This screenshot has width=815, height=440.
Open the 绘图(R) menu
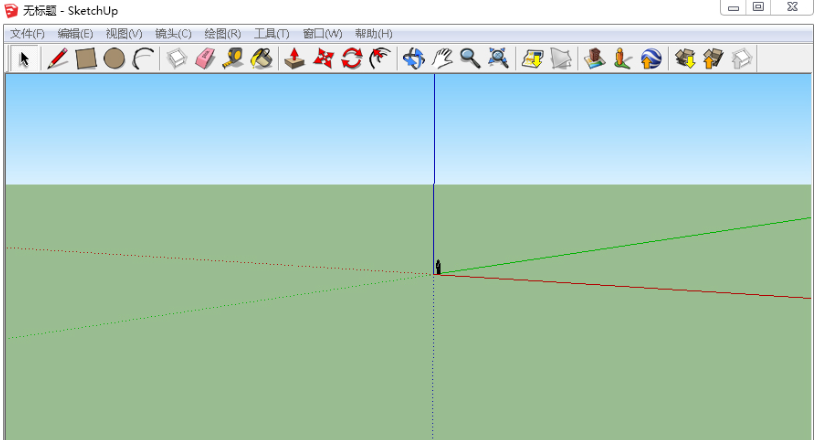tap(222, 34)
